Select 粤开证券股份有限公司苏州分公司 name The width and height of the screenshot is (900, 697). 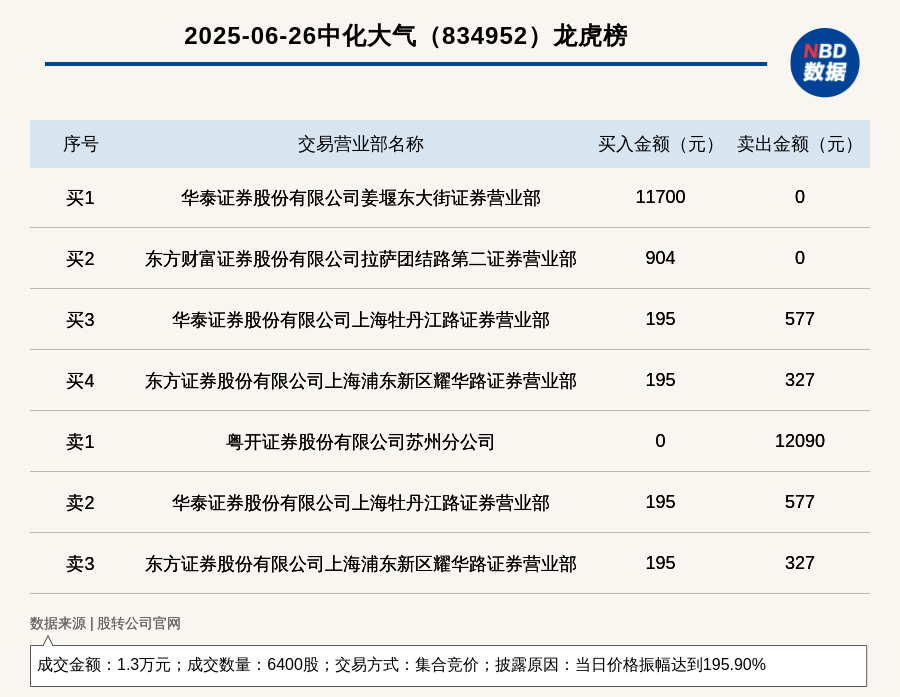pyautogui.click(x=360, y=442)
